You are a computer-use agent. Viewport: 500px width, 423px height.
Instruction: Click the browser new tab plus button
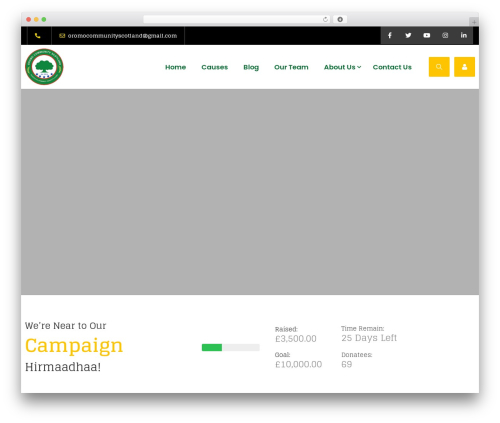pos(474,22)
